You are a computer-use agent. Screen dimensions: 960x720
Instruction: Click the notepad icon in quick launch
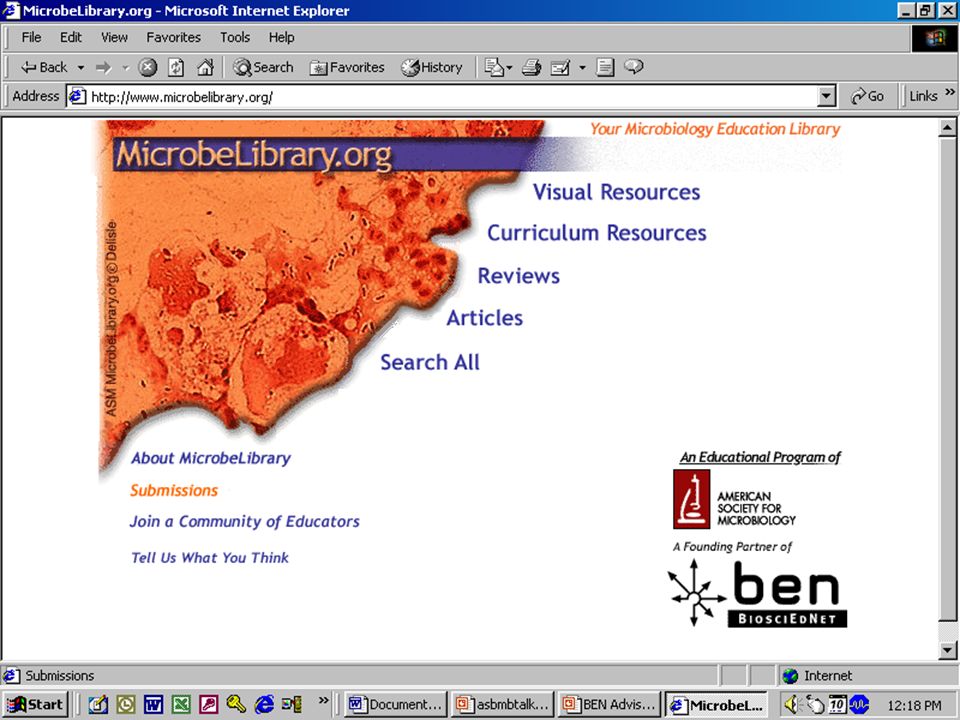click(x=98, y=705)
